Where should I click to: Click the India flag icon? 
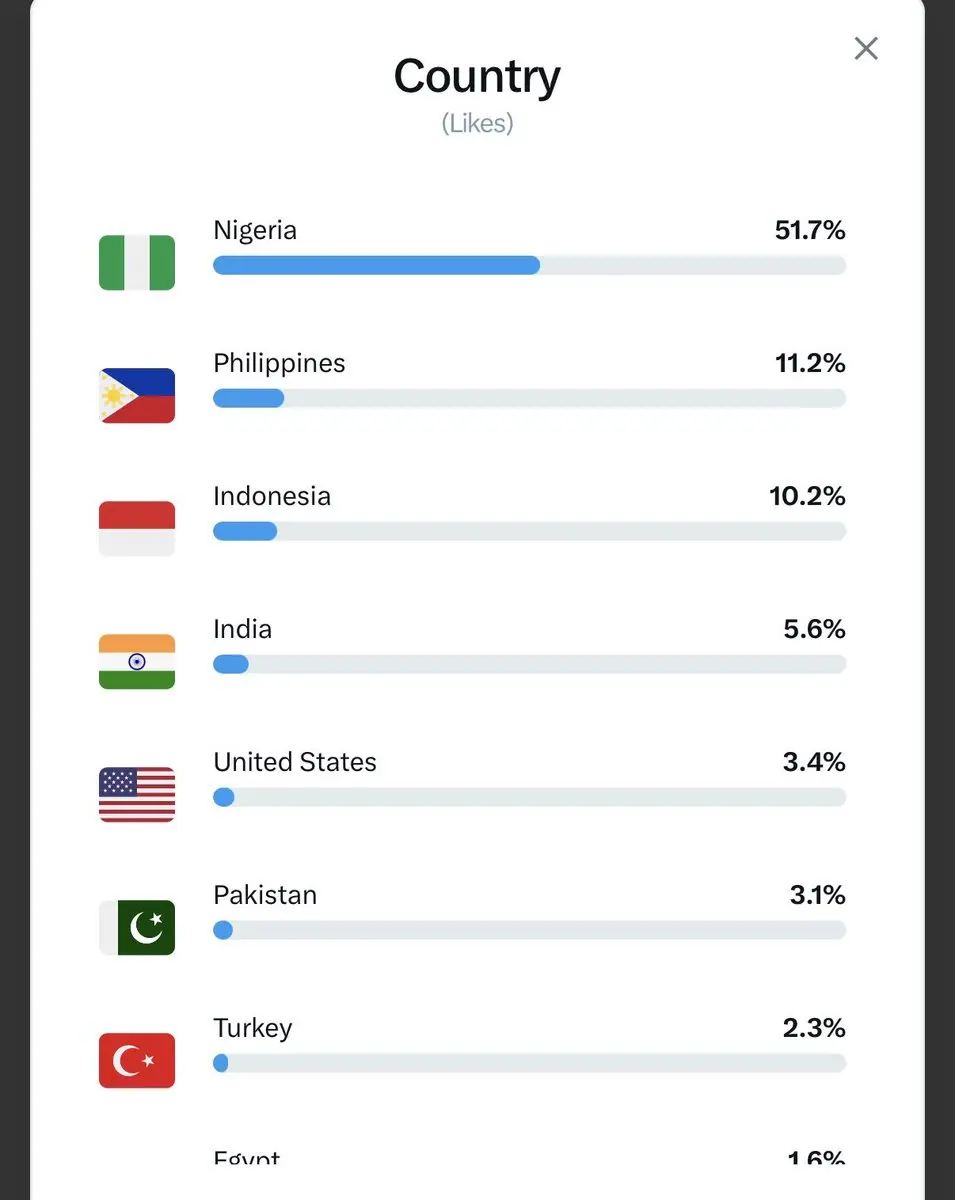coord(137,662)
